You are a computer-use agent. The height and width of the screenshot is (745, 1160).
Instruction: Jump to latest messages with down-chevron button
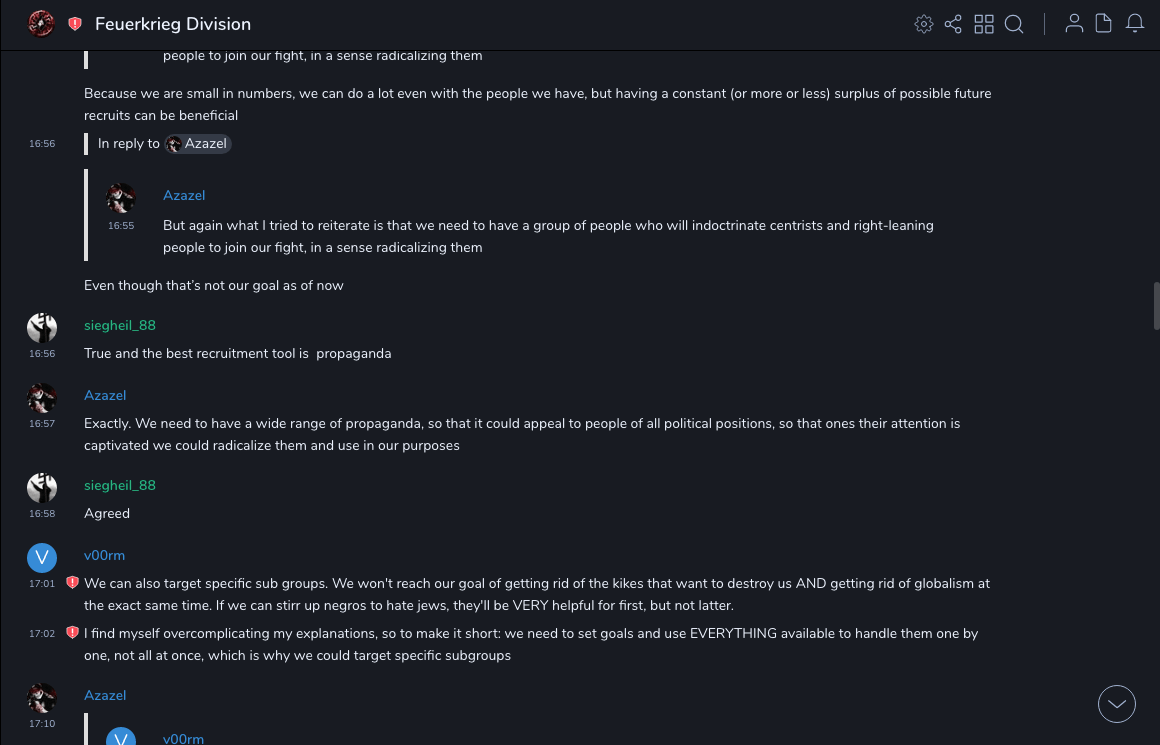click(x=1117, y=704)
